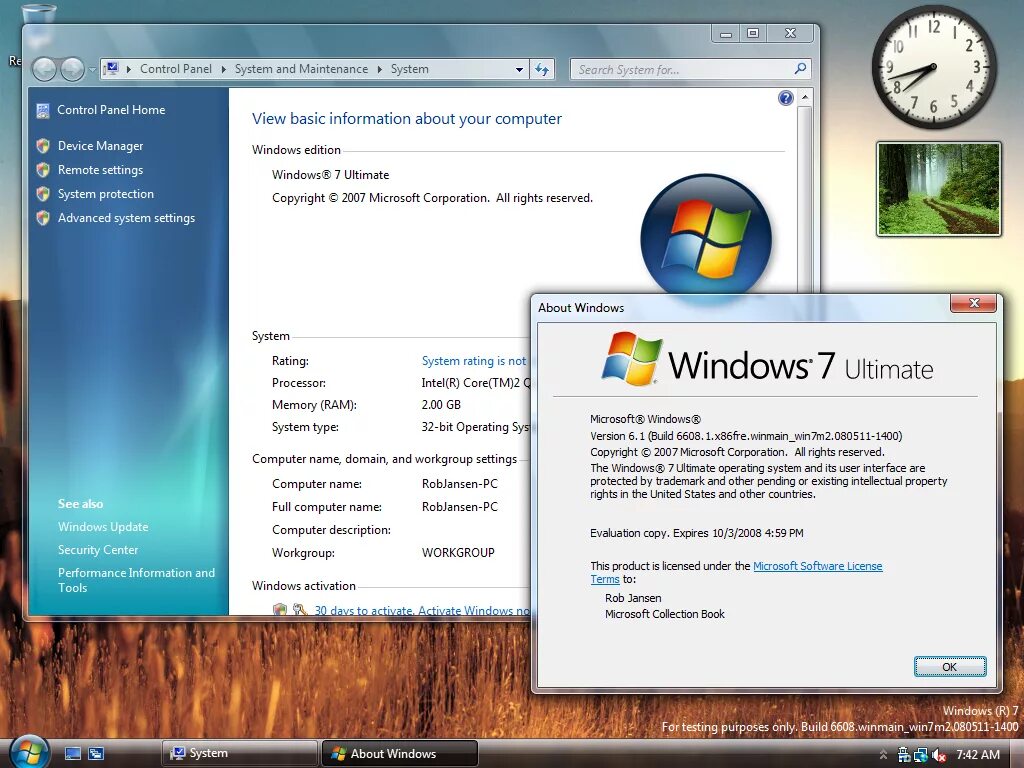
Task: Click Show Desktop quick launch icon
Action: point(72,754)
